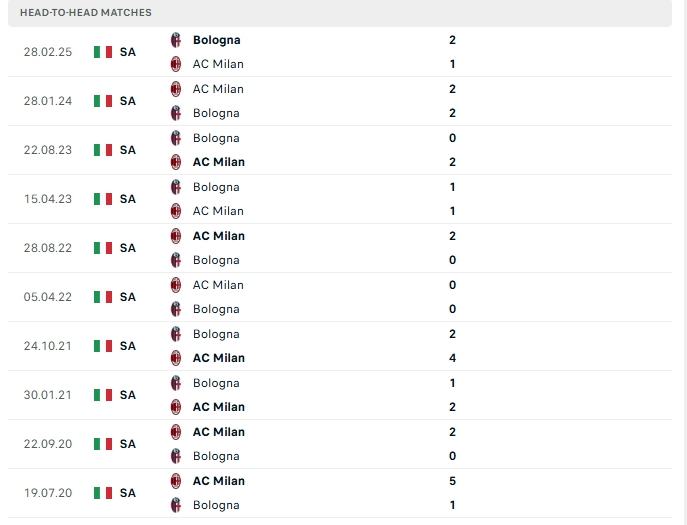
Task: Click AC Milan crest in 22.08.23 match
Action: click(176, 162)
